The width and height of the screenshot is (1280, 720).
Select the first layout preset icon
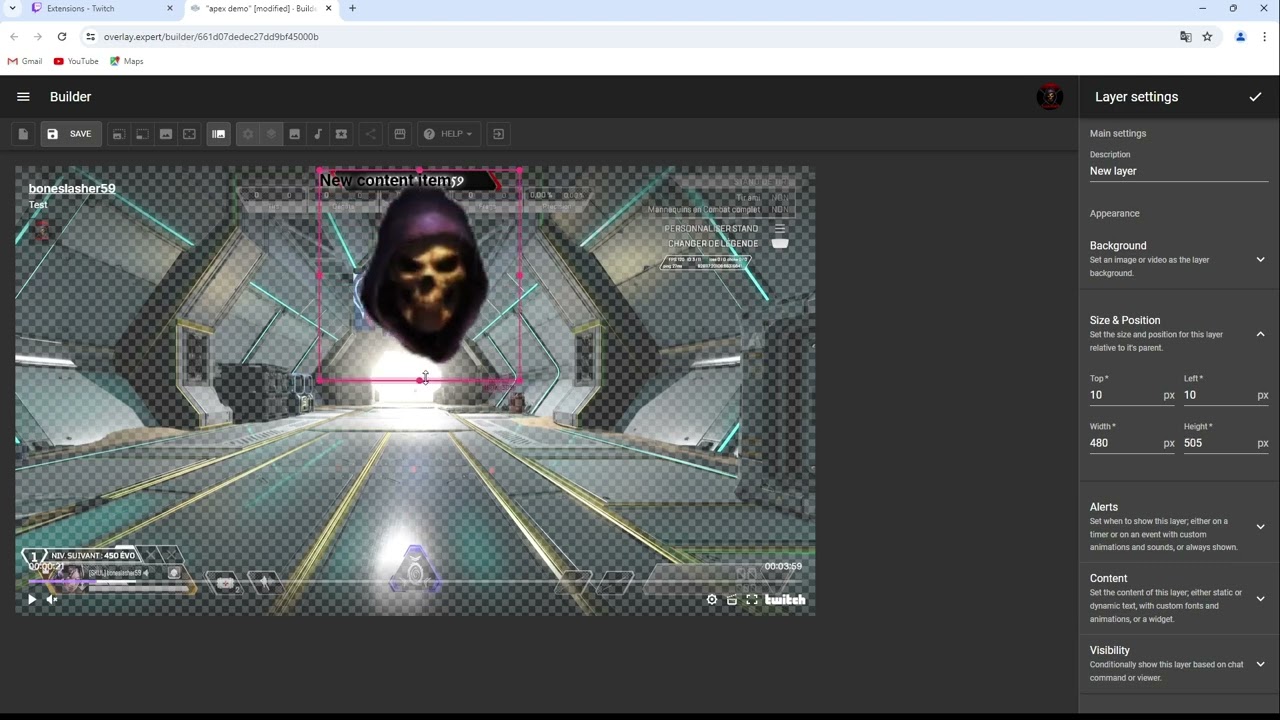click(x=118, y=134)
